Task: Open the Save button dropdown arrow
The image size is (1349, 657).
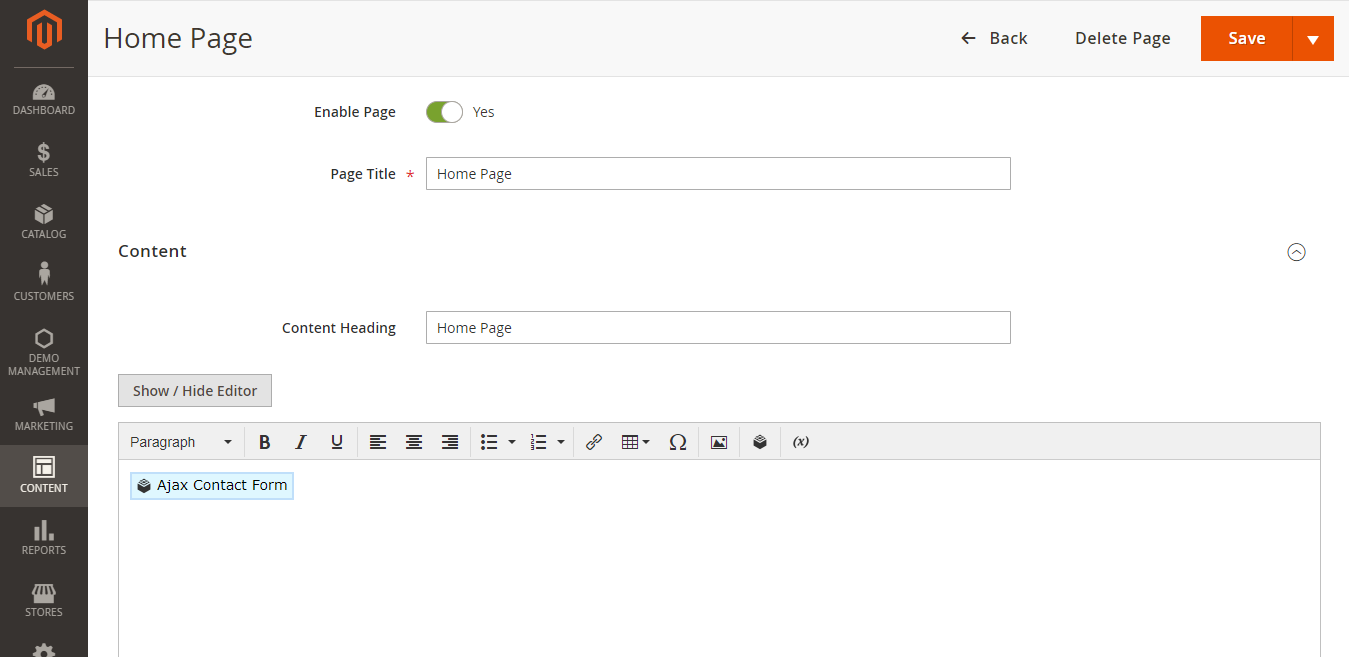Action: tap(1314, 38)
